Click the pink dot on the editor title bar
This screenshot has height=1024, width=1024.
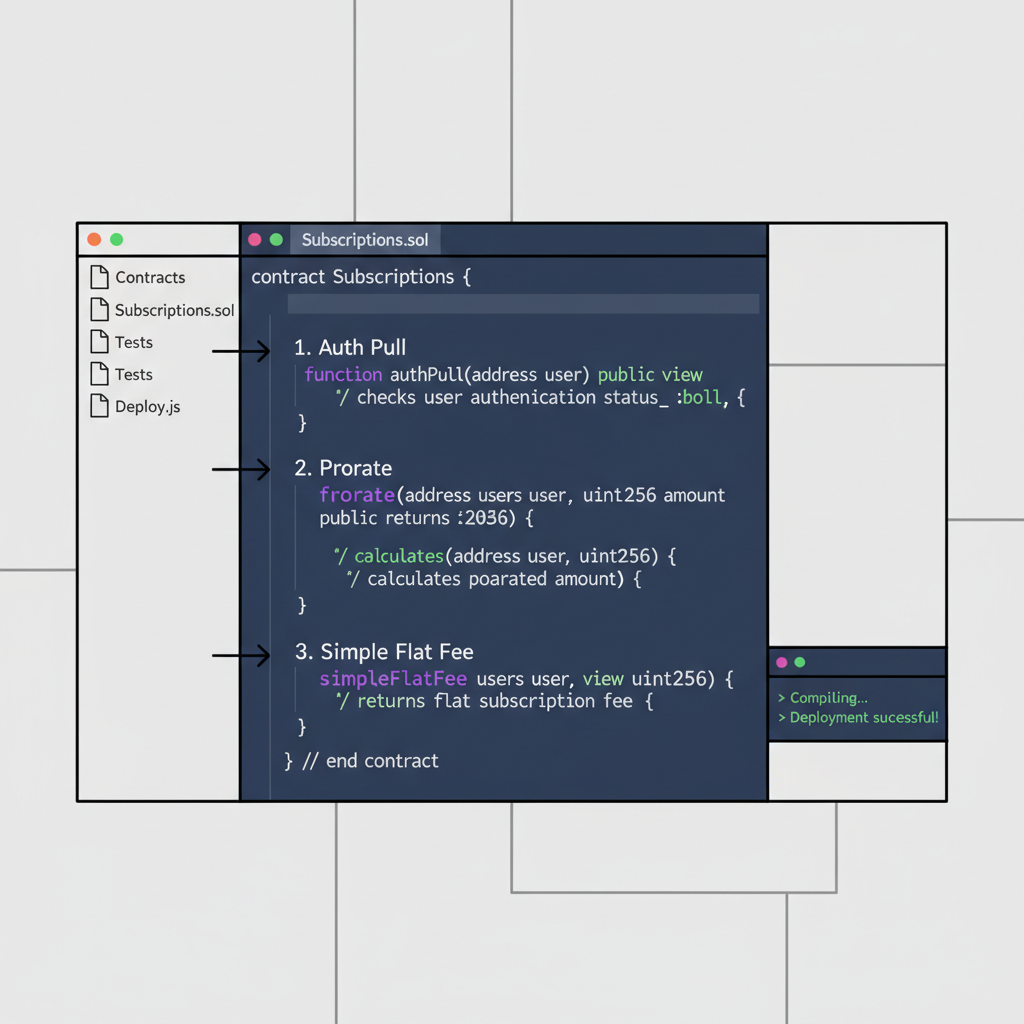click(x=255, y=239)
